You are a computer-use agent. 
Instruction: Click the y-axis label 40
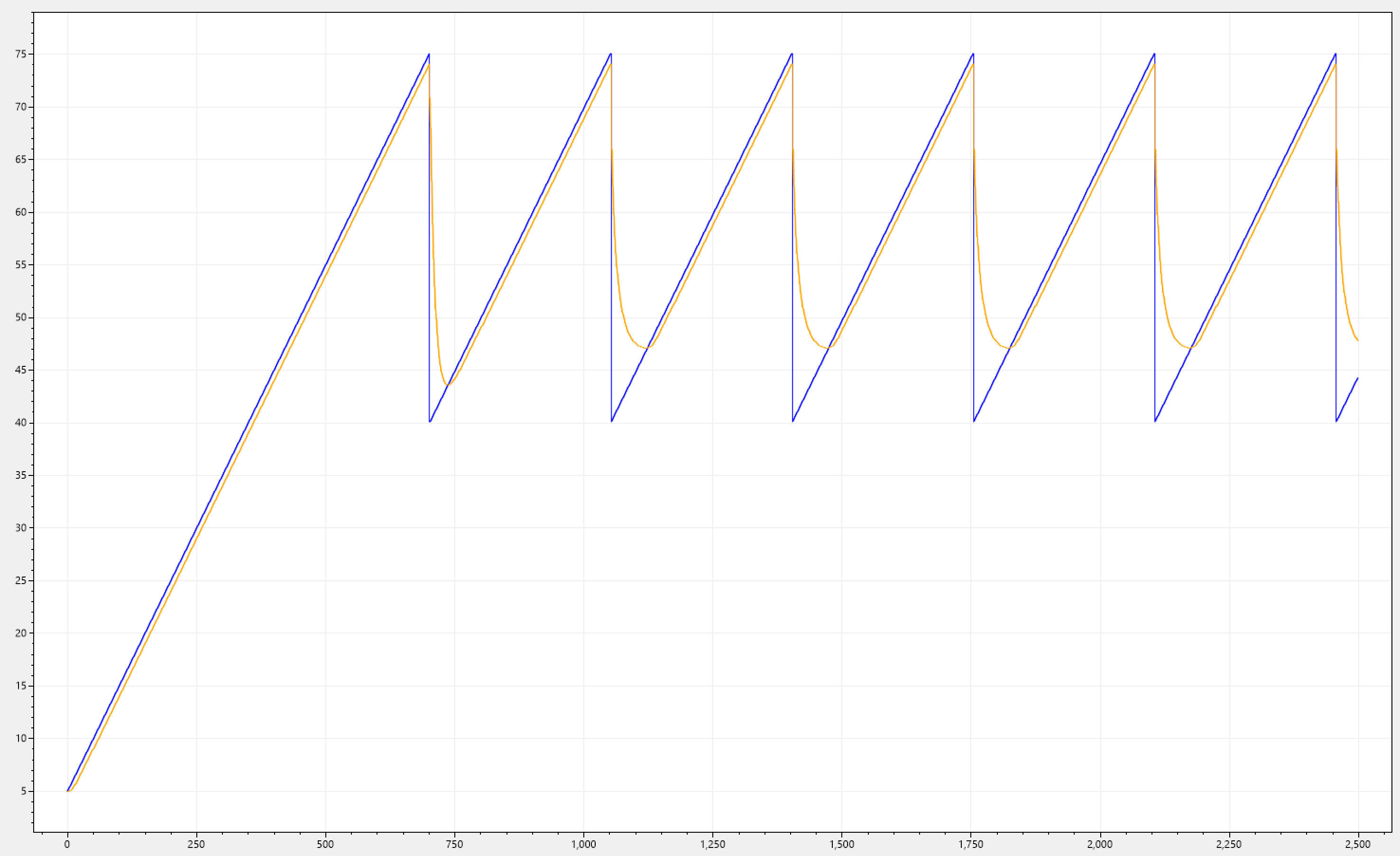point(21,422)
